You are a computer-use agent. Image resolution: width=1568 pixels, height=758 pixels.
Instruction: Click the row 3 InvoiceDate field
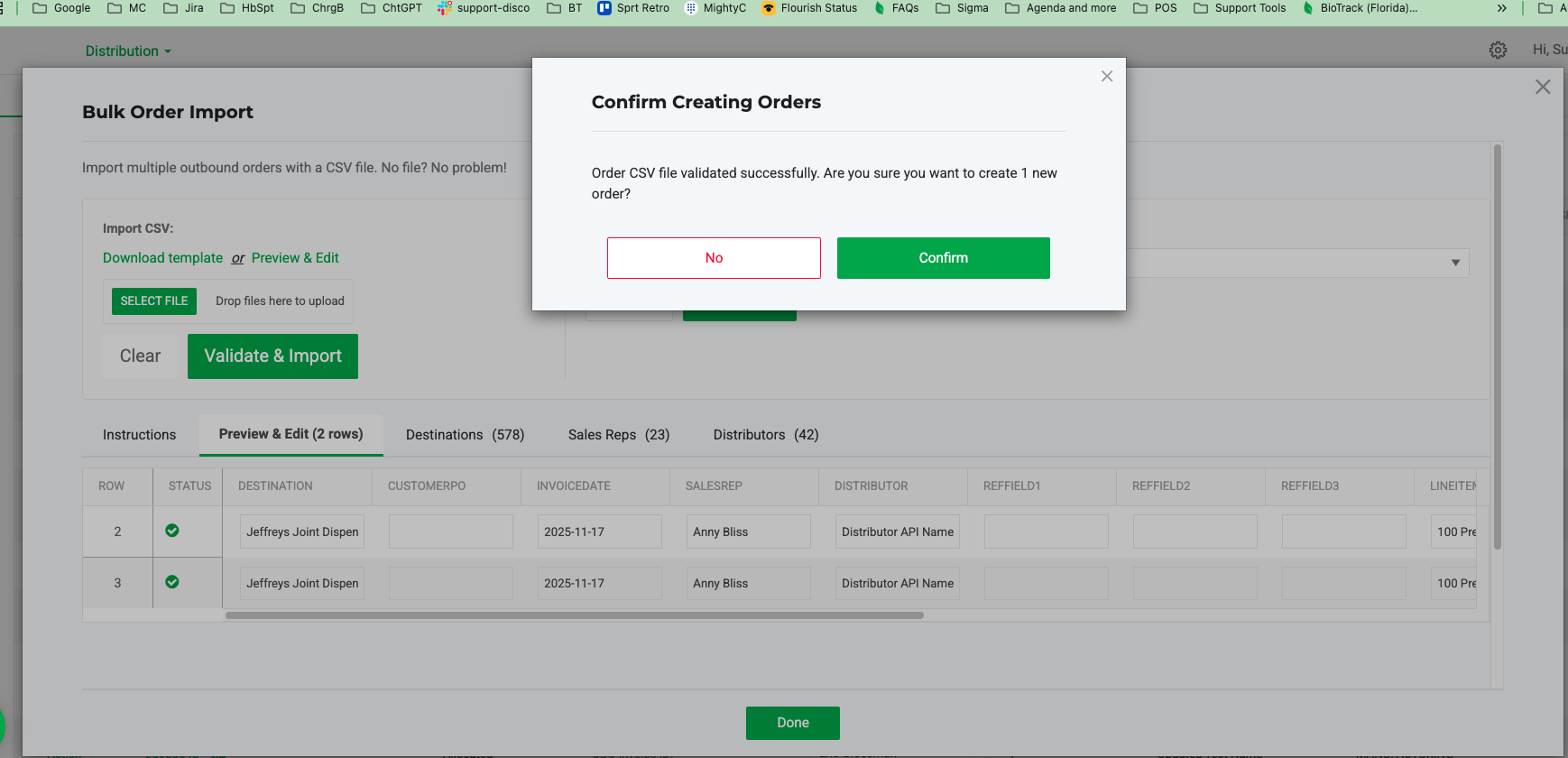(600, 583)
